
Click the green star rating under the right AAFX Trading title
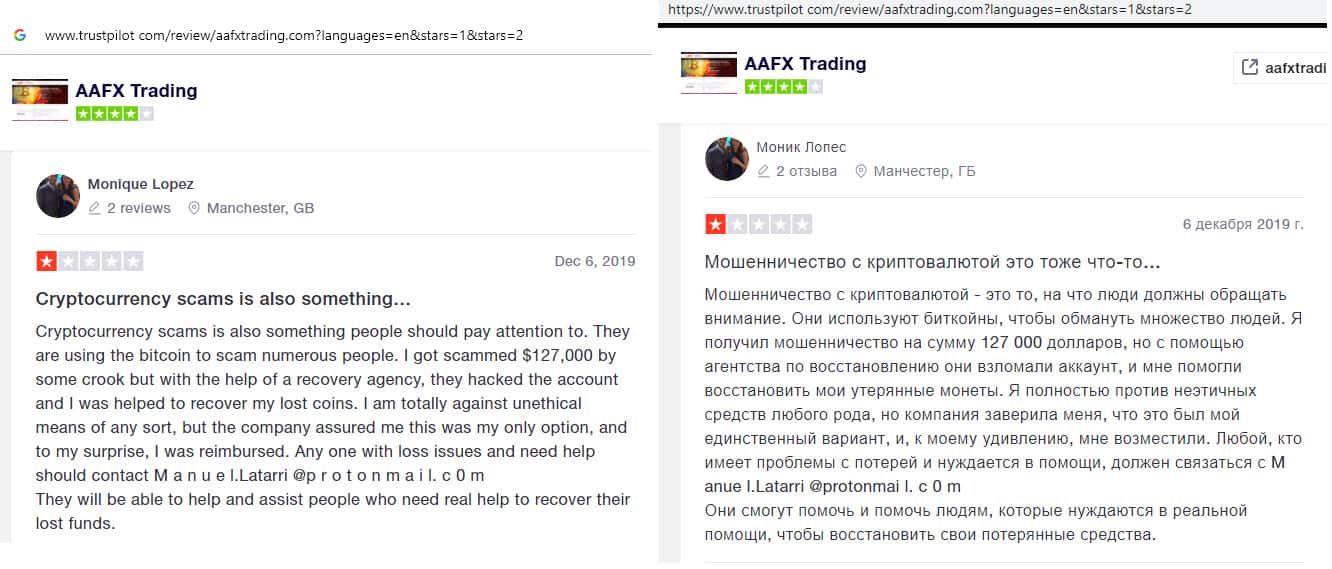pyautogui.click(x=784, y=86)
